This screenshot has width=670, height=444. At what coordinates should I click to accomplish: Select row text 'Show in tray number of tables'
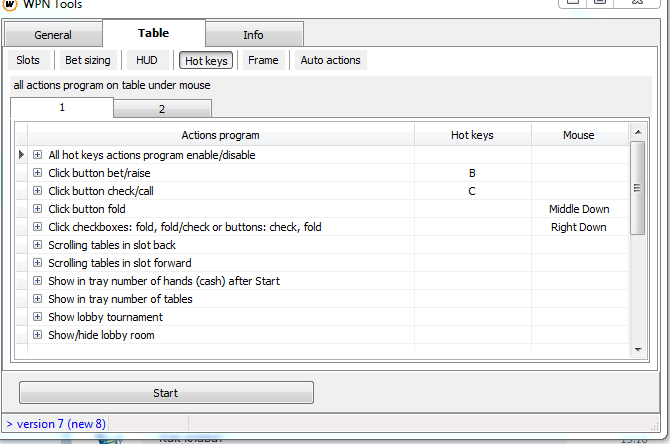pyautogui.click(x=120, y=299)
